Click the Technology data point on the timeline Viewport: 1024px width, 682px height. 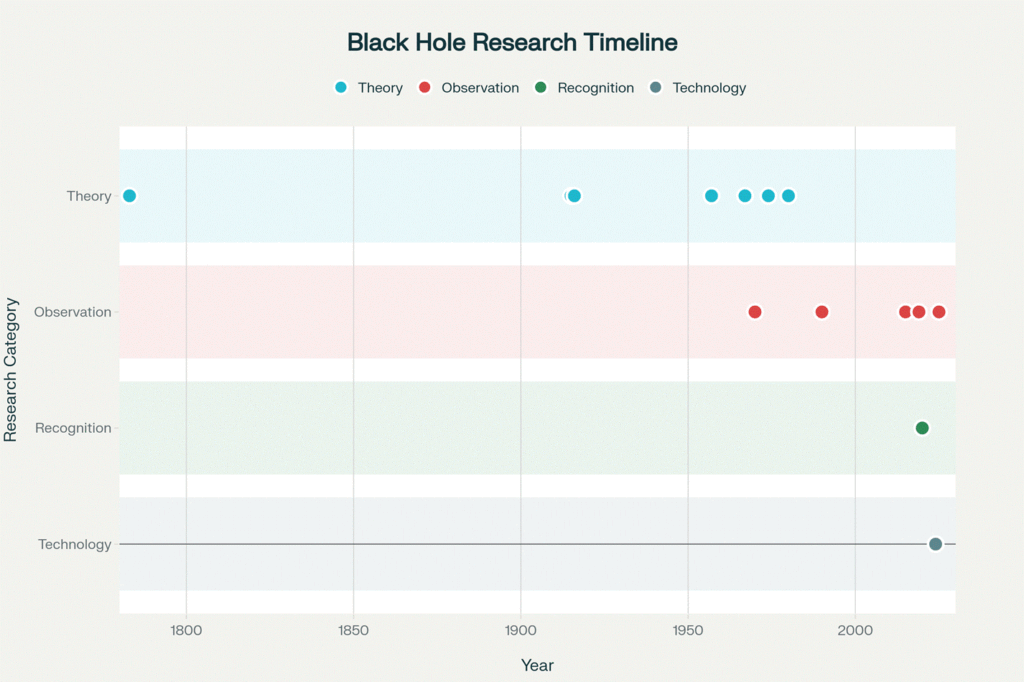coord(935,544)
